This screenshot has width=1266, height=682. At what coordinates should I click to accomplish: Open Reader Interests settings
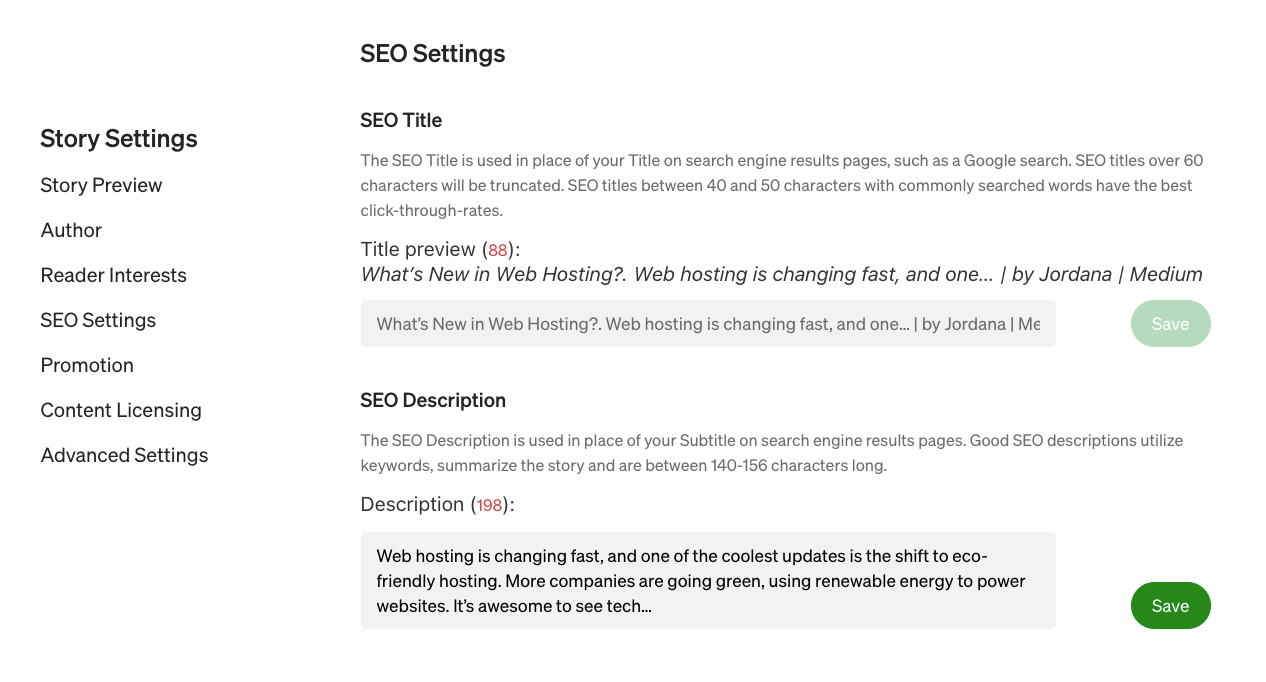[113, 275]
